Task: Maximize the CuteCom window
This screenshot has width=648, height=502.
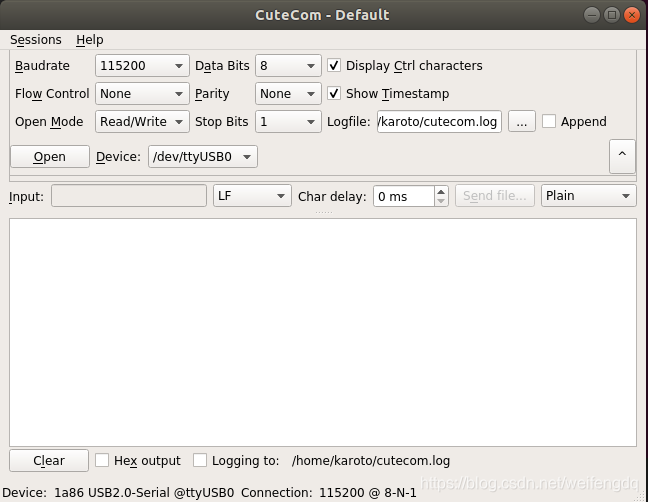Action: pos(612,15)
